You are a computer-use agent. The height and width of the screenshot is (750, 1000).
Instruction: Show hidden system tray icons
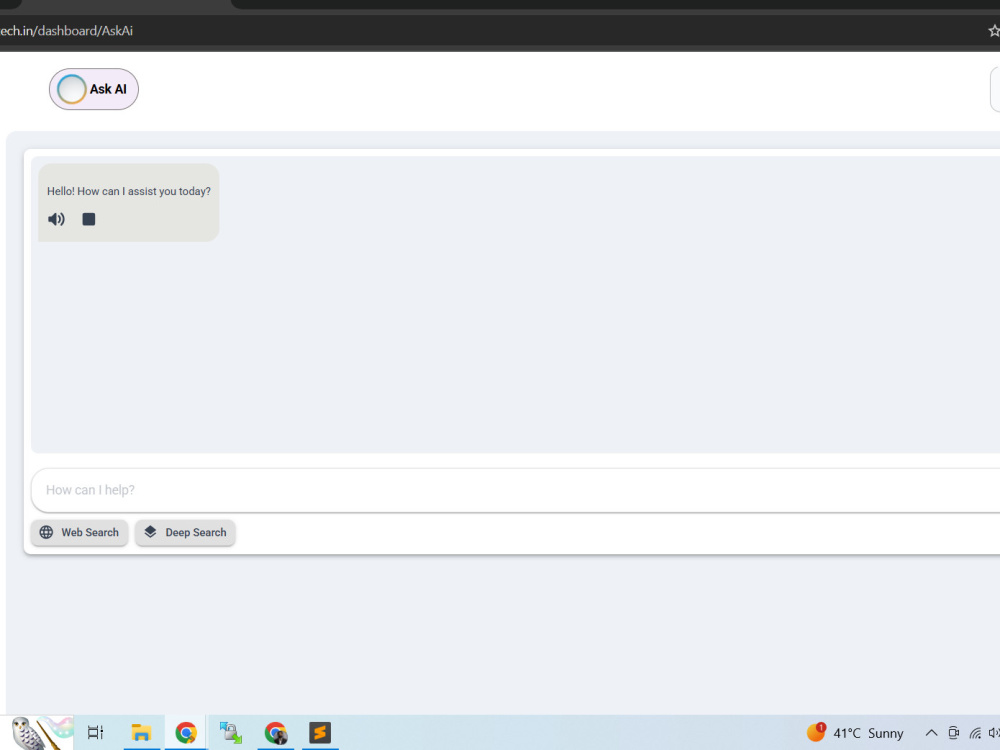click(931, 733)
